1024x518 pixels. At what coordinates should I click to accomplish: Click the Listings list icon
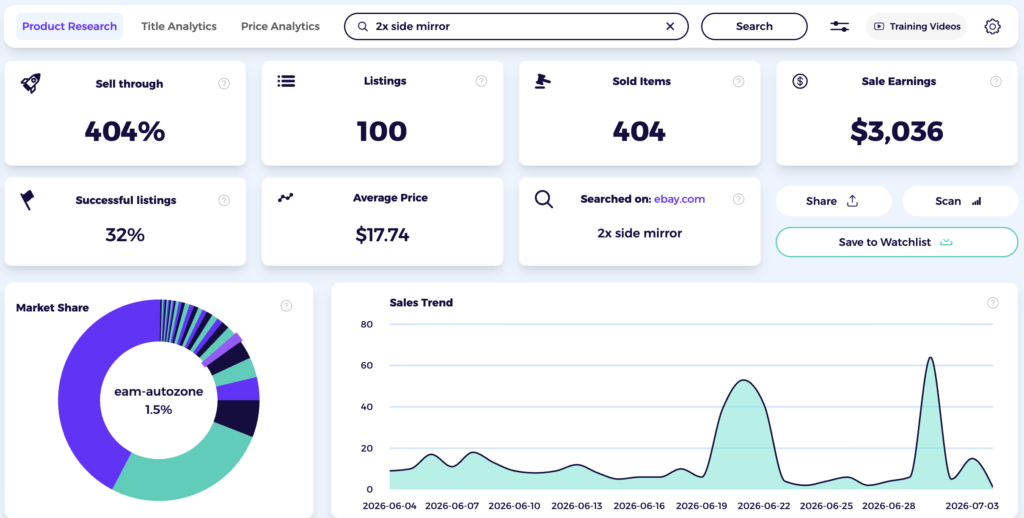click(286, 81)
